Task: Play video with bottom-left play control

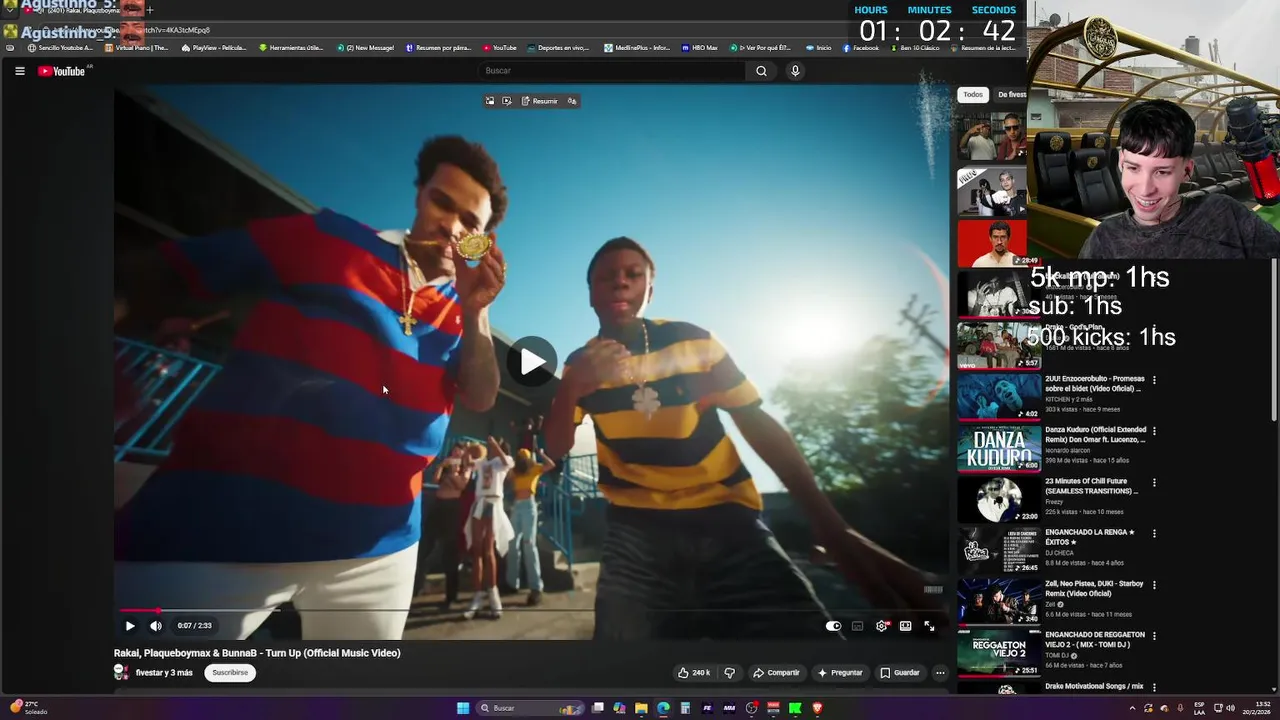Action: pyautogui.click(x=130, y=626)
